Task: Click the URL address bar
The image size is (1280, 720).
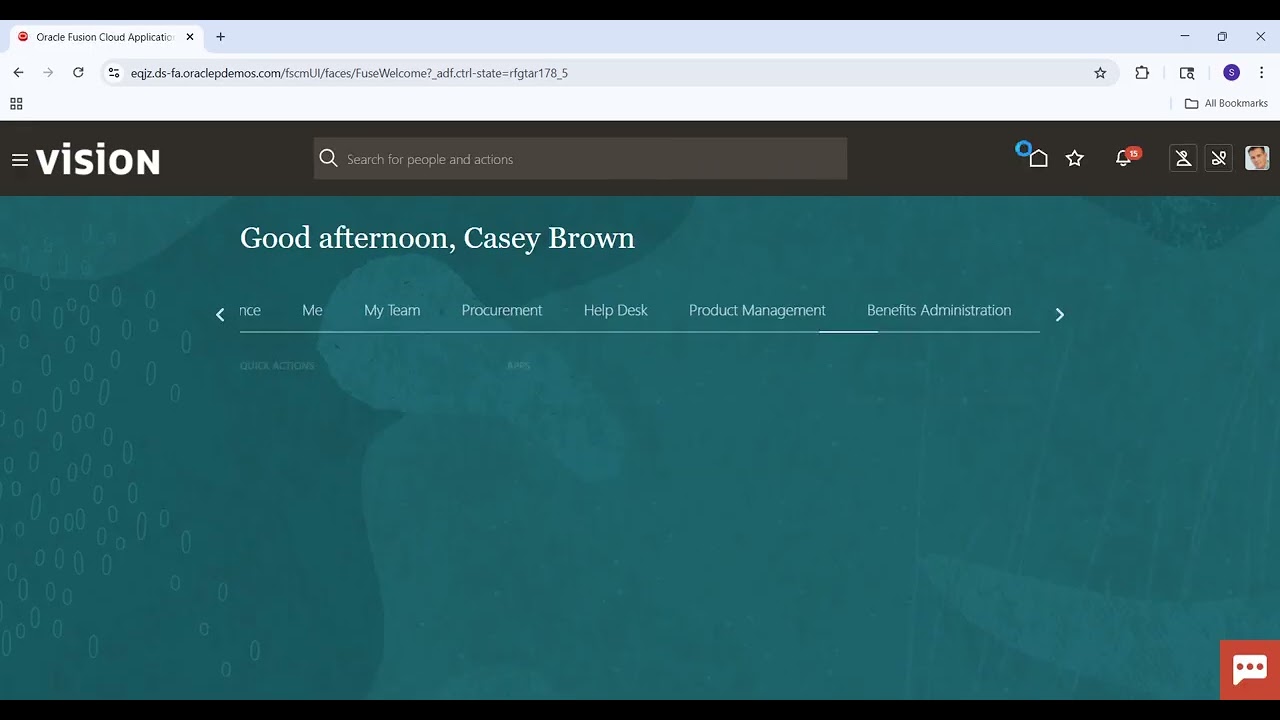Action: coord(608,73)
